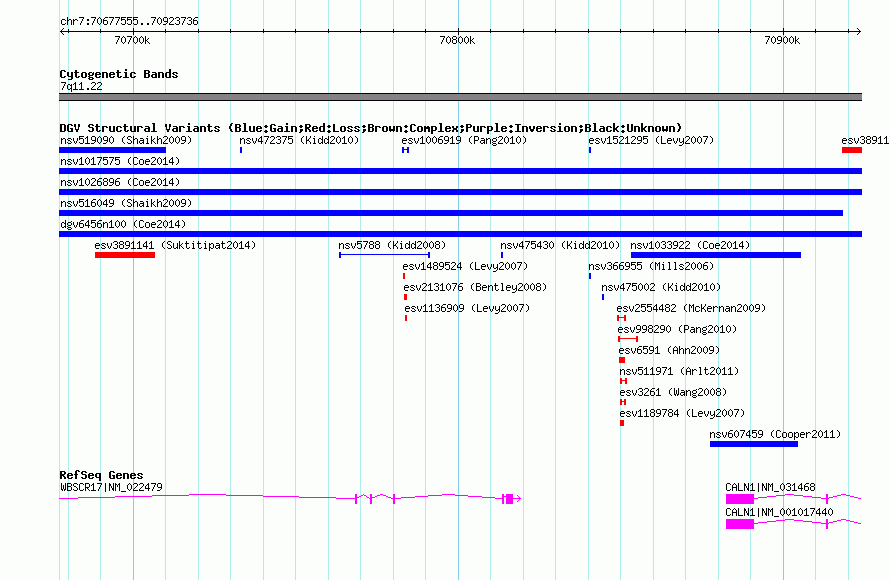Image resolution: width=890 pixels, height=580 pixels.
Task: Click the red esv3891141 loss bar
Action: (x=125, y=255)
